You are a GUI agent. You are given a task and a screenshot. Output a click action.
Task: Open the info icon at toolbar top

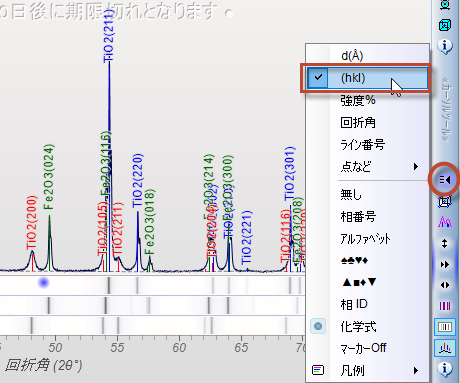point(445,45)
